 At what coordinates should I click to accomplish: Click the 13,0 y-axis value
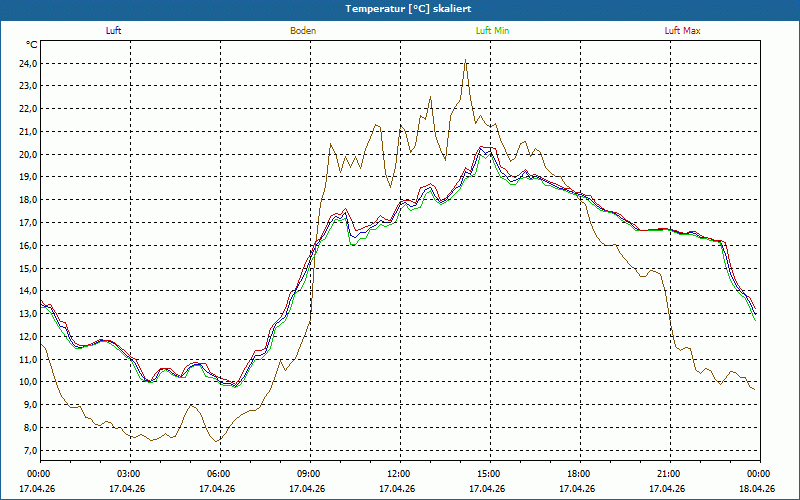click(x=28, y=314)
